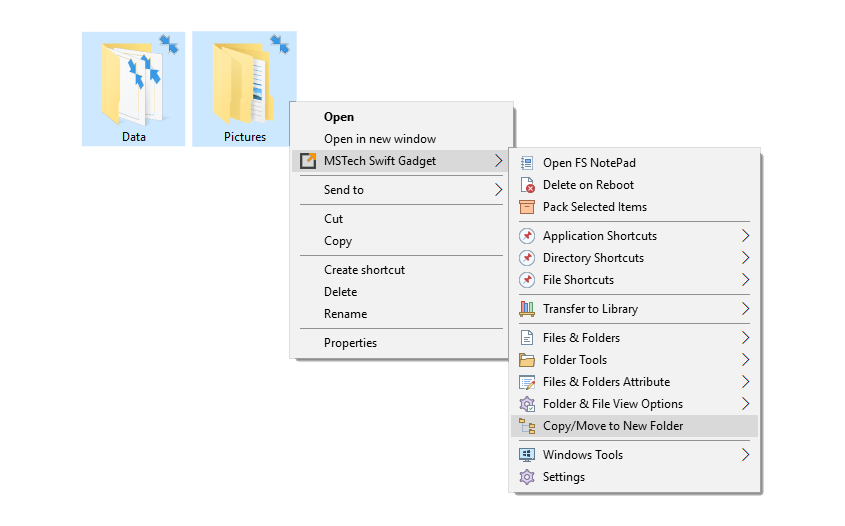Select Create shortcut menu entry
845x526 pixels.
coord(364,270)
